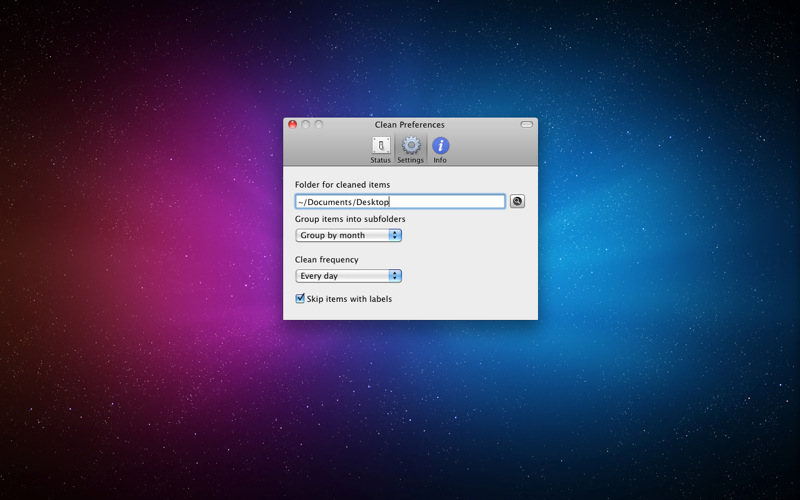Click the "Skip items with labels" text

click(349, 299)
